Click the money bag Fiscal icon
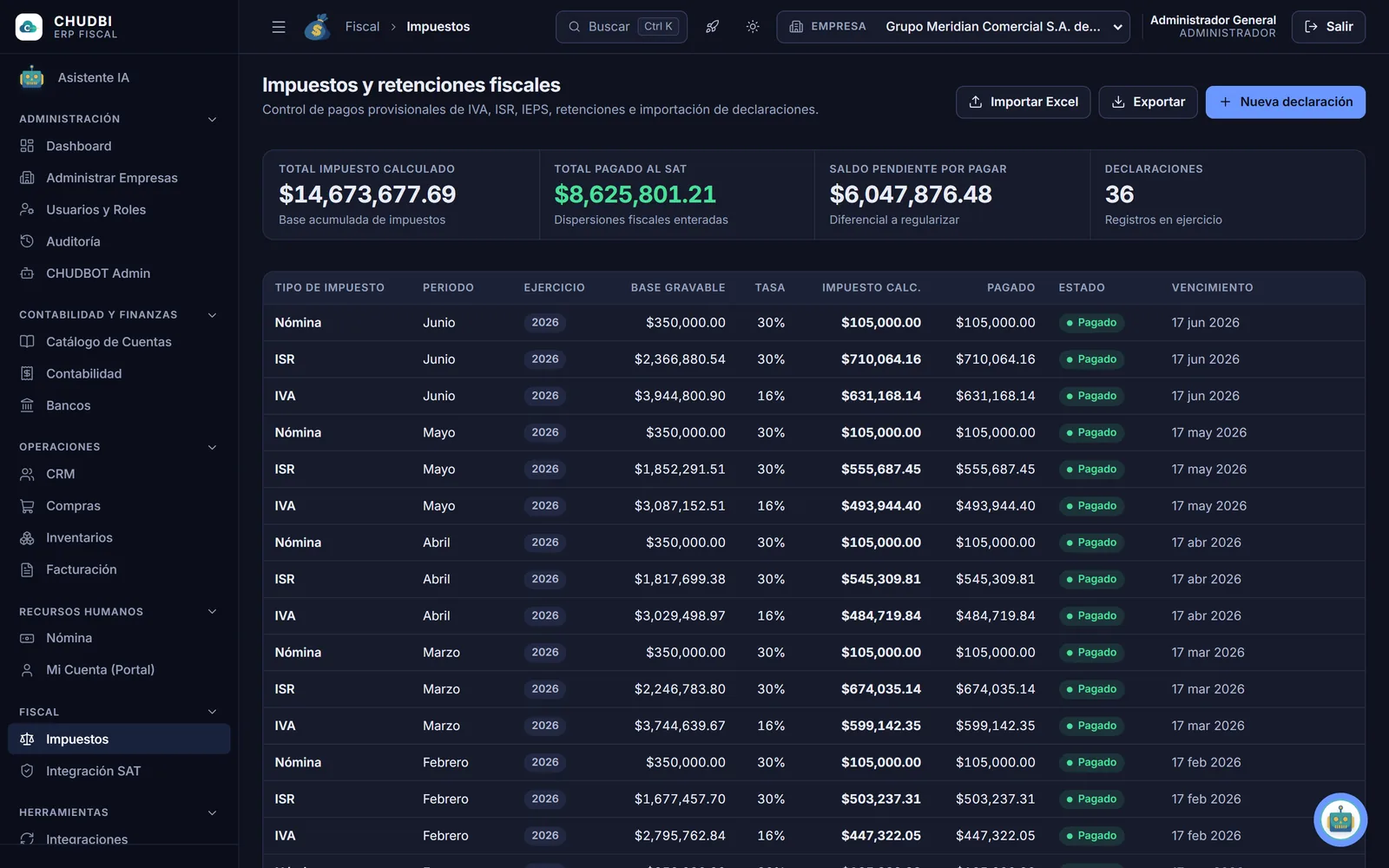1389x868 pixels. (318, 27)
